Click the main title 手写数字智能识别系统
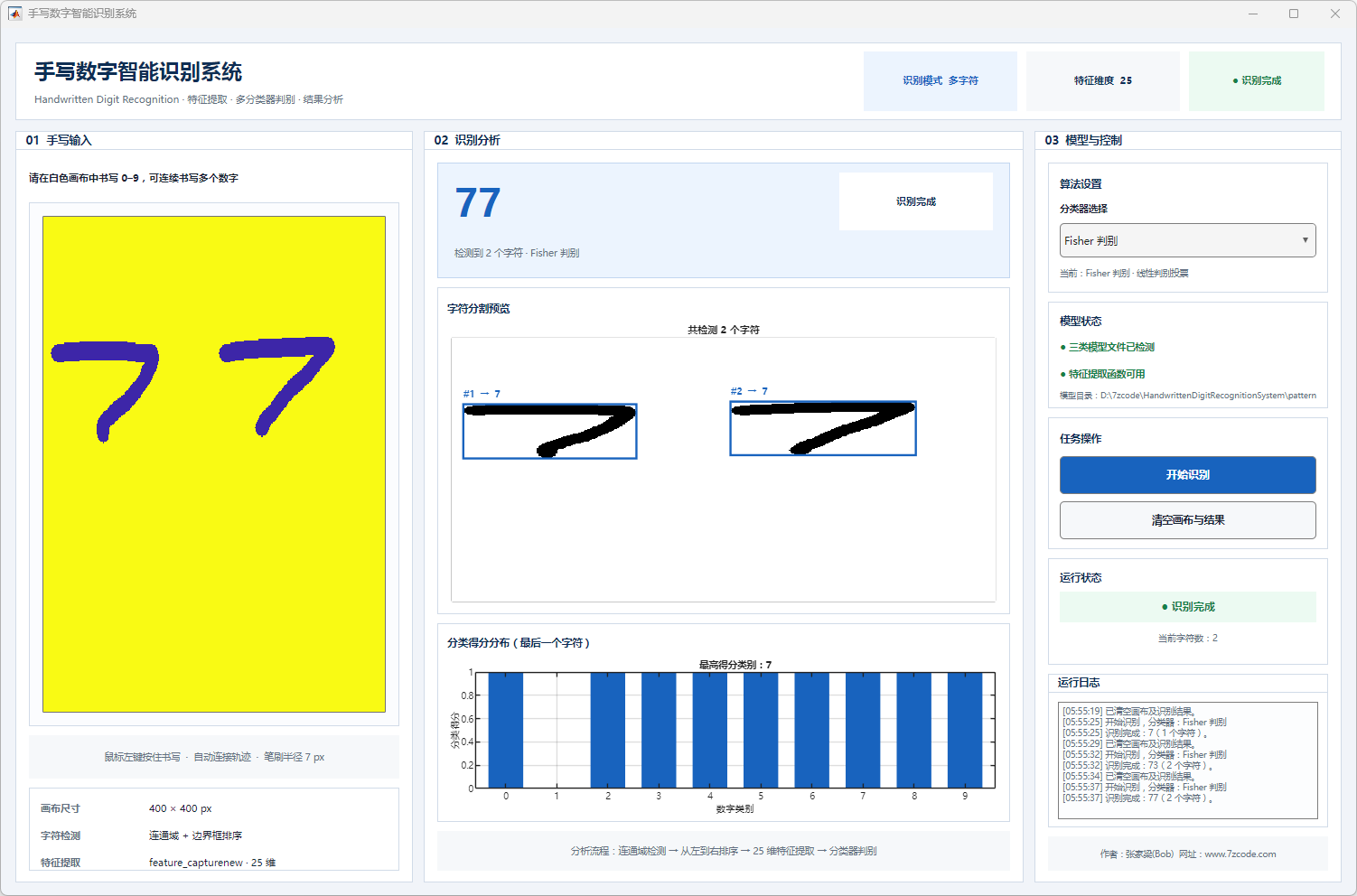 138,72
